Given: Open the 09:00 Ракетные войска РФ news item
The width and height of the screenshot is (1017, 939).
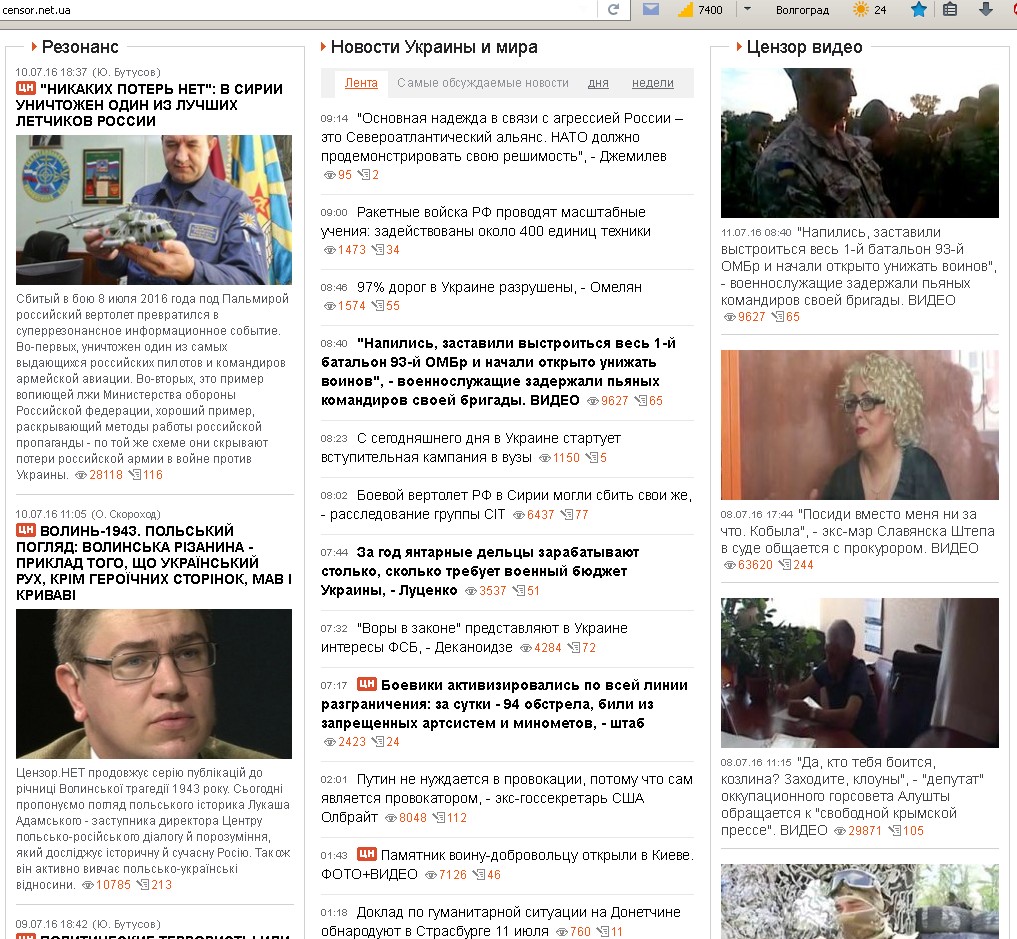Looking at the screenshot, I should [485, 222].
